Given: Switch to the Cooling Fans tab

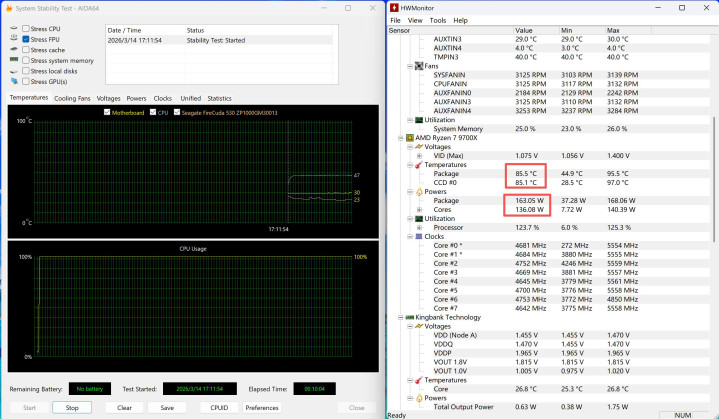Looking at the screenshot, I should coord(72,98).
